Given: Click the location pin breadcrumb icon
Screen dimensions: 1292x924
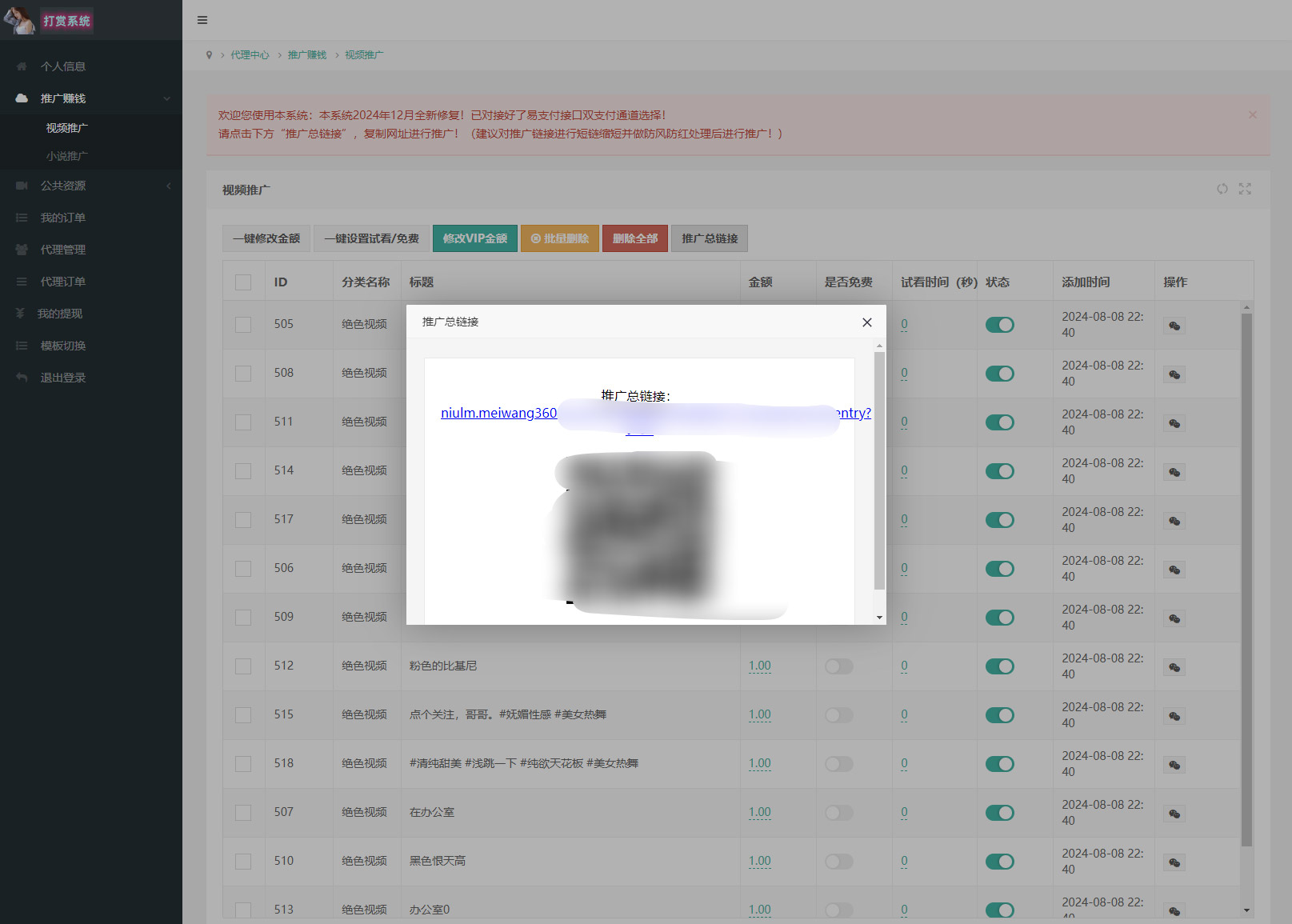Looking at the screenshot, I should [210, 55].
